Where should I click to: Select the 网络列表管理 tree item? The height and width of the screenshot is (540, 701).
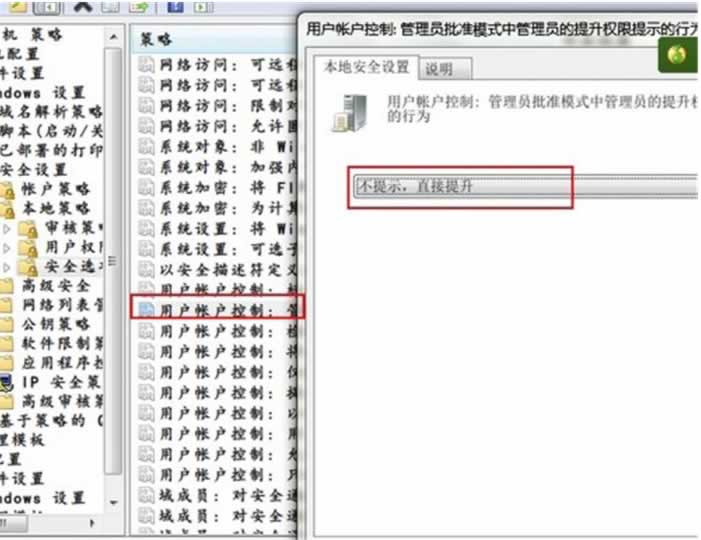(63, 305)
